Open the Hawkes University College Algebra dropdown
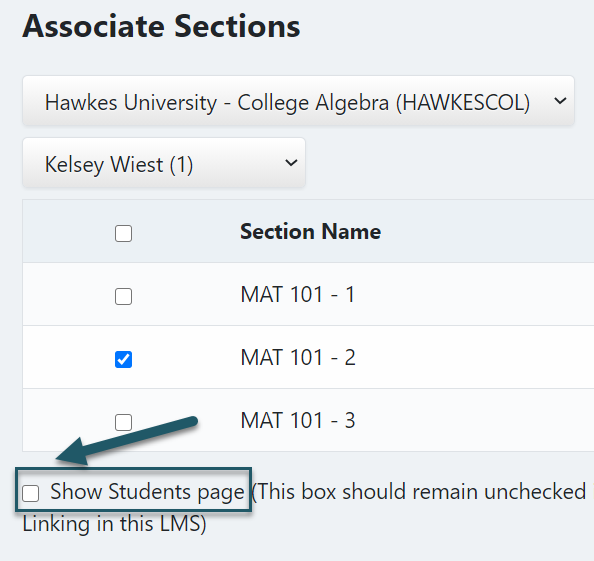This screenshot has height=561, width=594. (x=299, y=101)
